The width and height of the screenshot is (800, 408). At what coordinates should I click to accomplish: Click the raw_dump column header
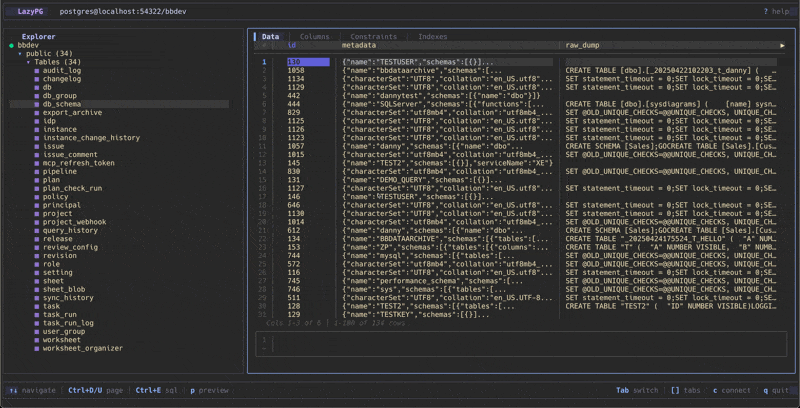(582, 45)
